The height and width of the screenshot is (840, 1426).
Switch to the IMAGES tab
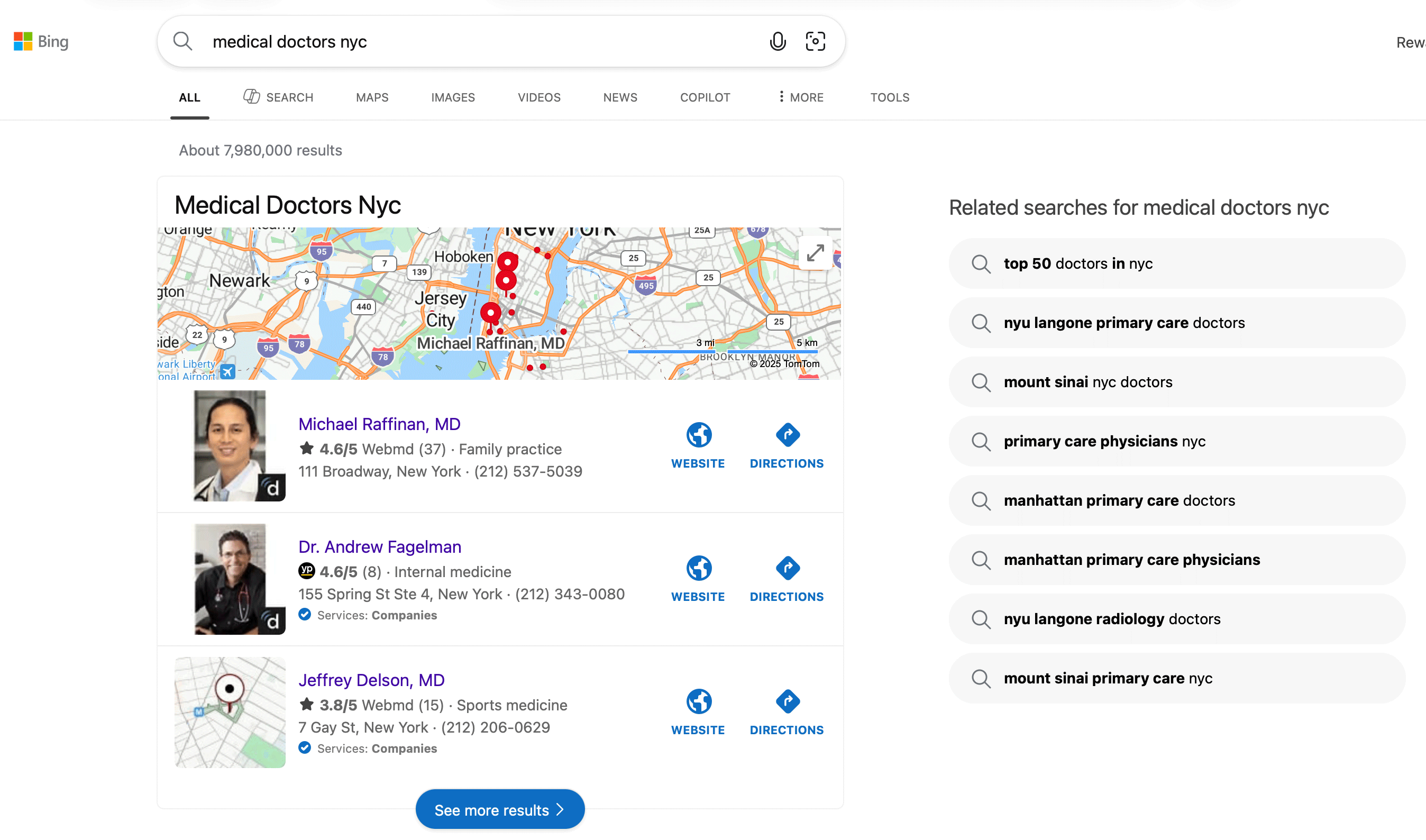453,97
